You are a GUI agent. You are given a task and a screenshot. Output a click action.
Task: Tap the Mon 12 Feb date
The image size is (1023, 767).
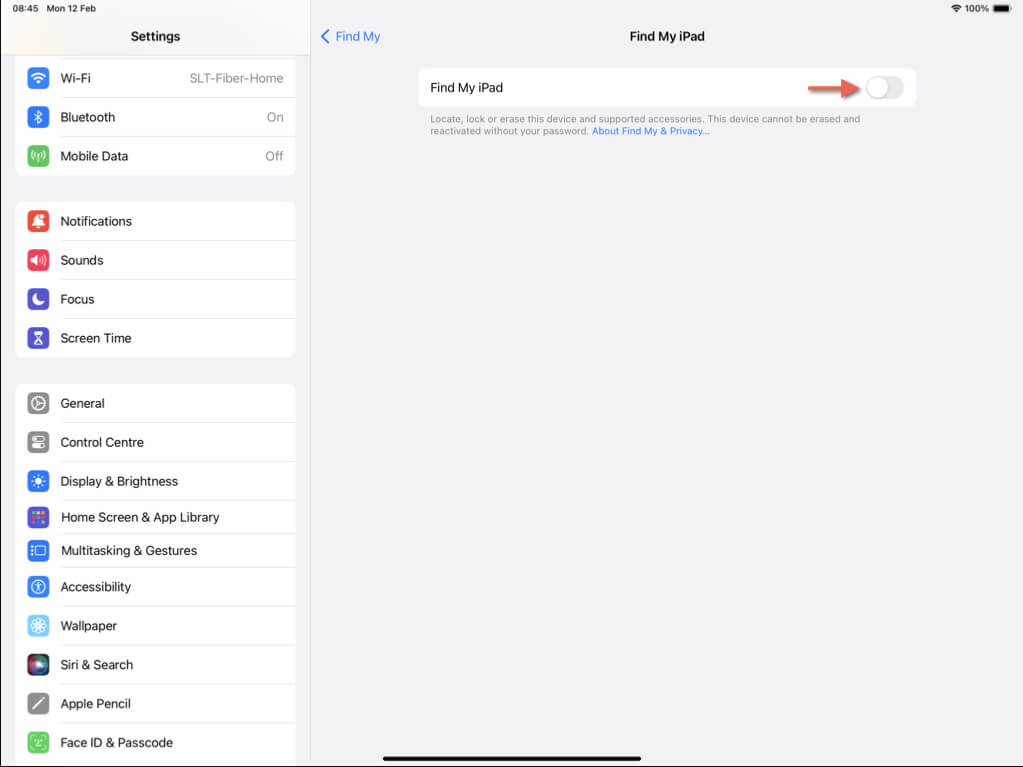pos(71,8)
